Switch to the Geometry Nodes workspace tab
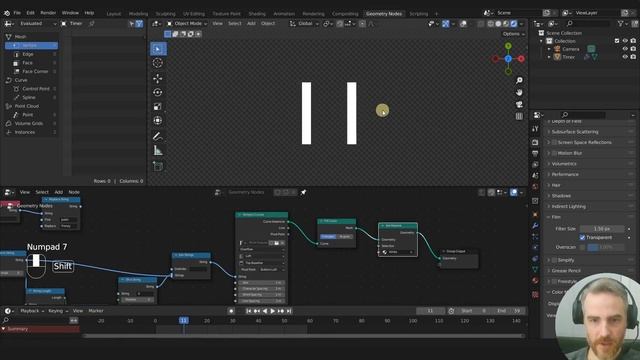Screen dimensions: 640x360 coord(384,14)
